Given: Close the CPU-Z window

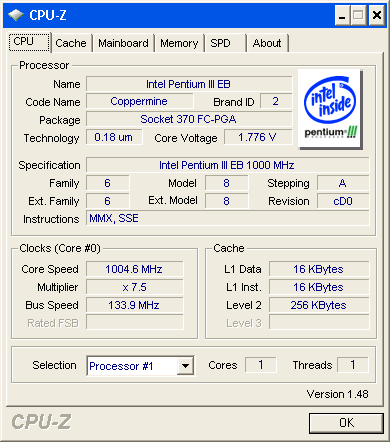Looking at the screenshot, I should (x=377, y=15).
